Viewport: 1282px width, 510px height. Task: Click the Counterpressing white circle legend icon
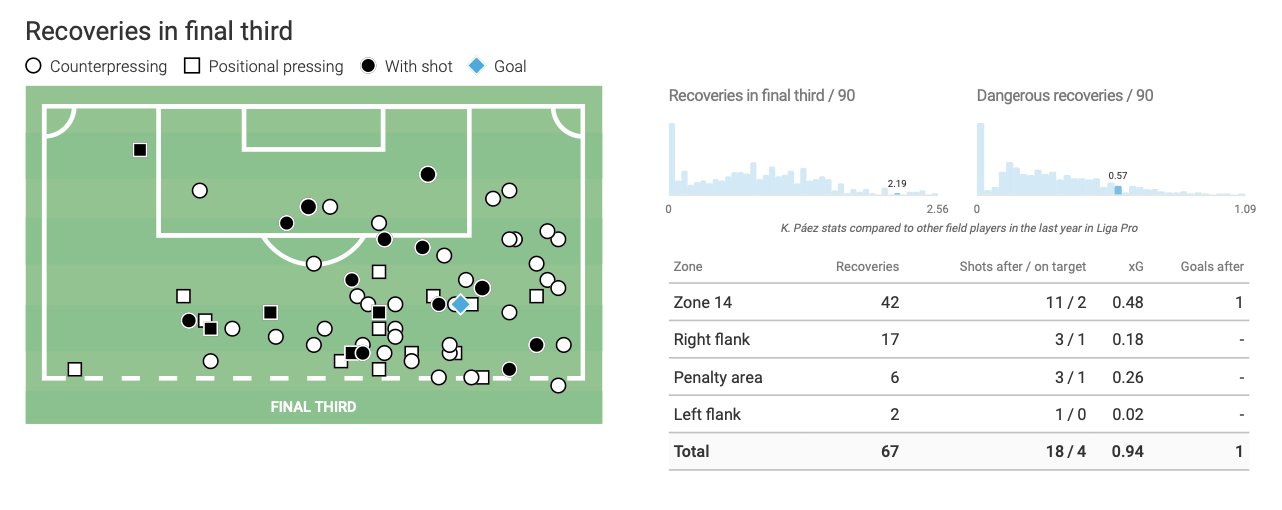pyautogui.click(x=34, y=67)
